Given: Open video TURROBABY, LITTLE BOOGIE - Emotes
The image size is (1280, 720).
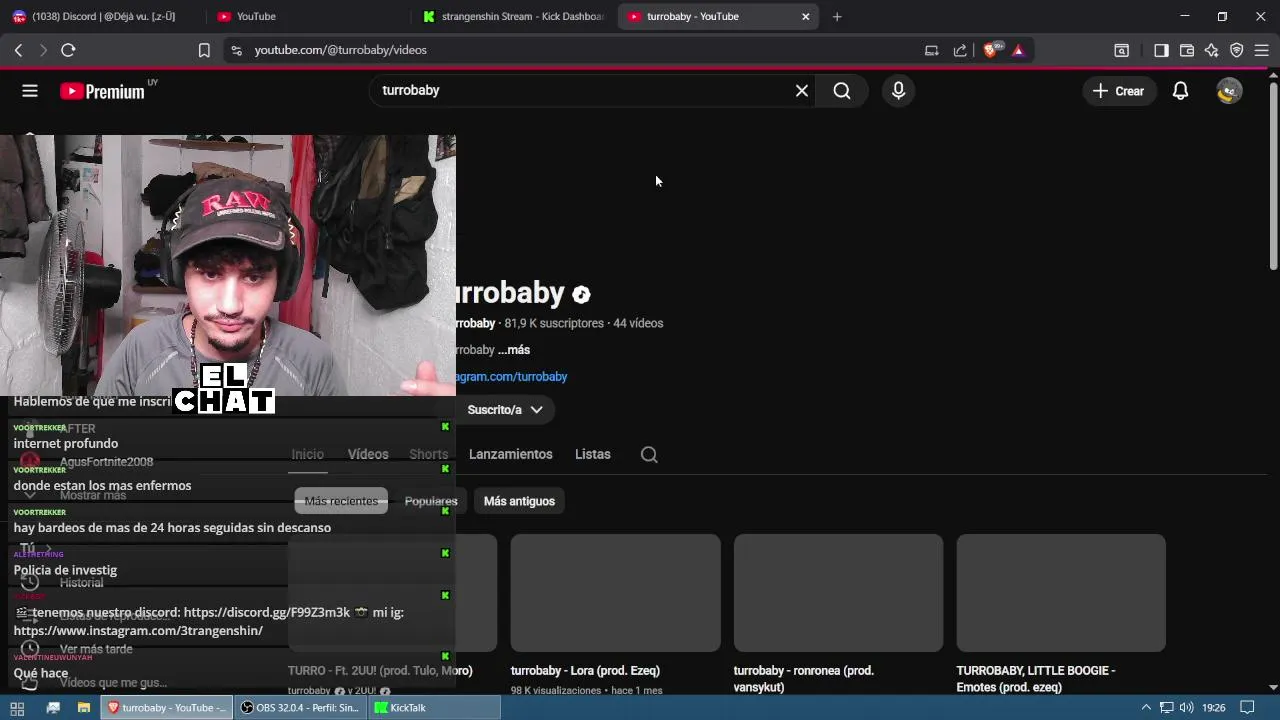Looking at the screenshot, I should tap(1036, 679).
